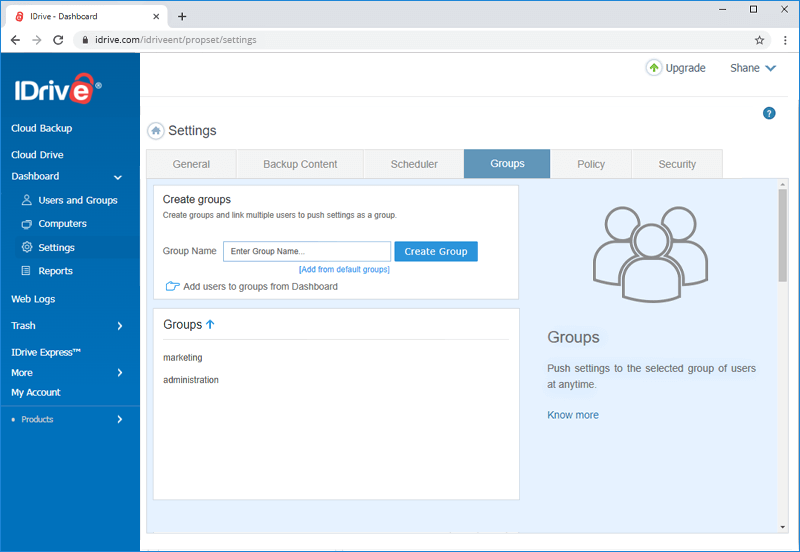Sort groups using the up arrow
Viewport: 800px width, 552px height.
(210, 324)
